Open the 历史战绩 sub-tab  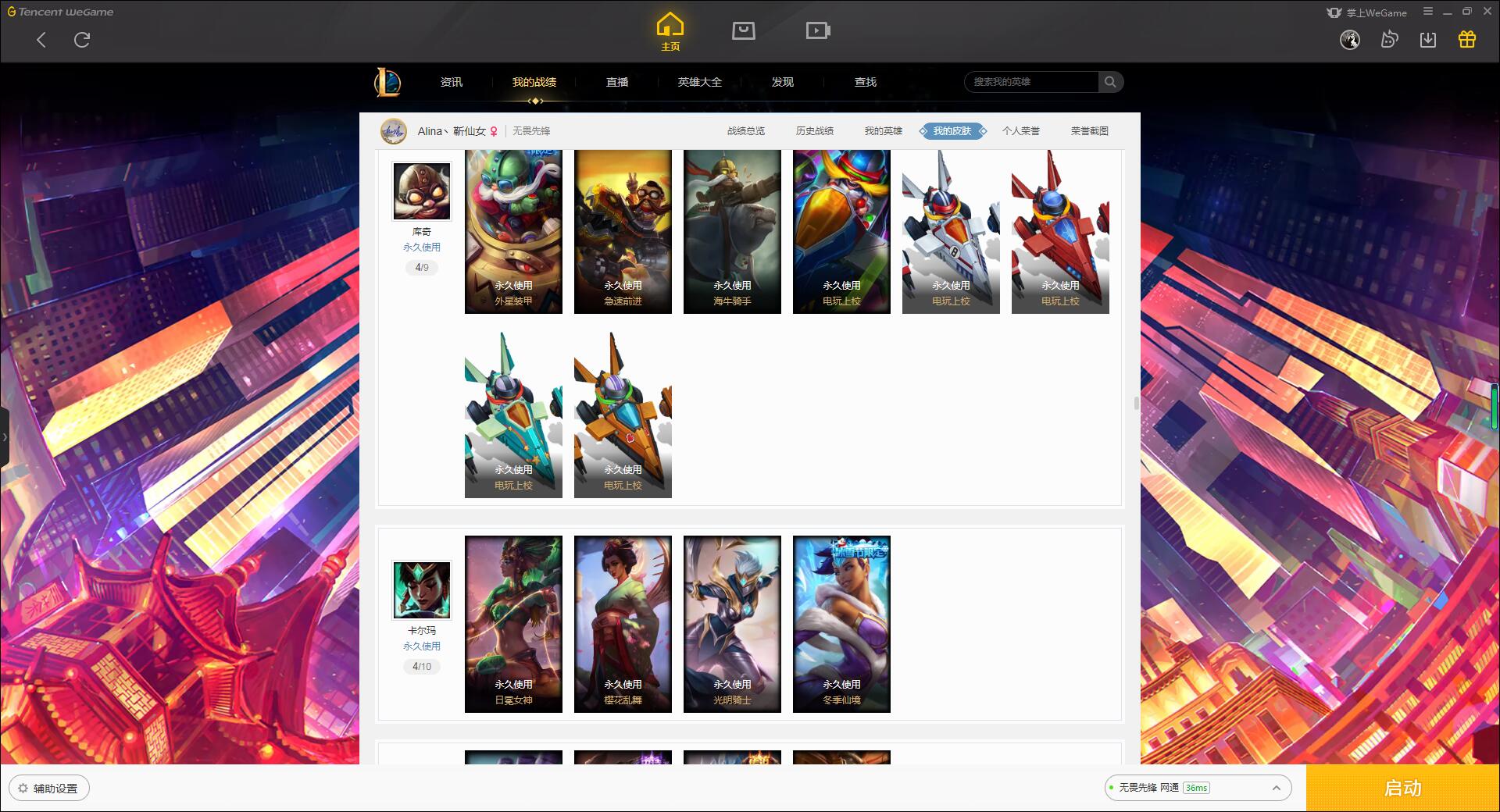[x=815, y=131]
